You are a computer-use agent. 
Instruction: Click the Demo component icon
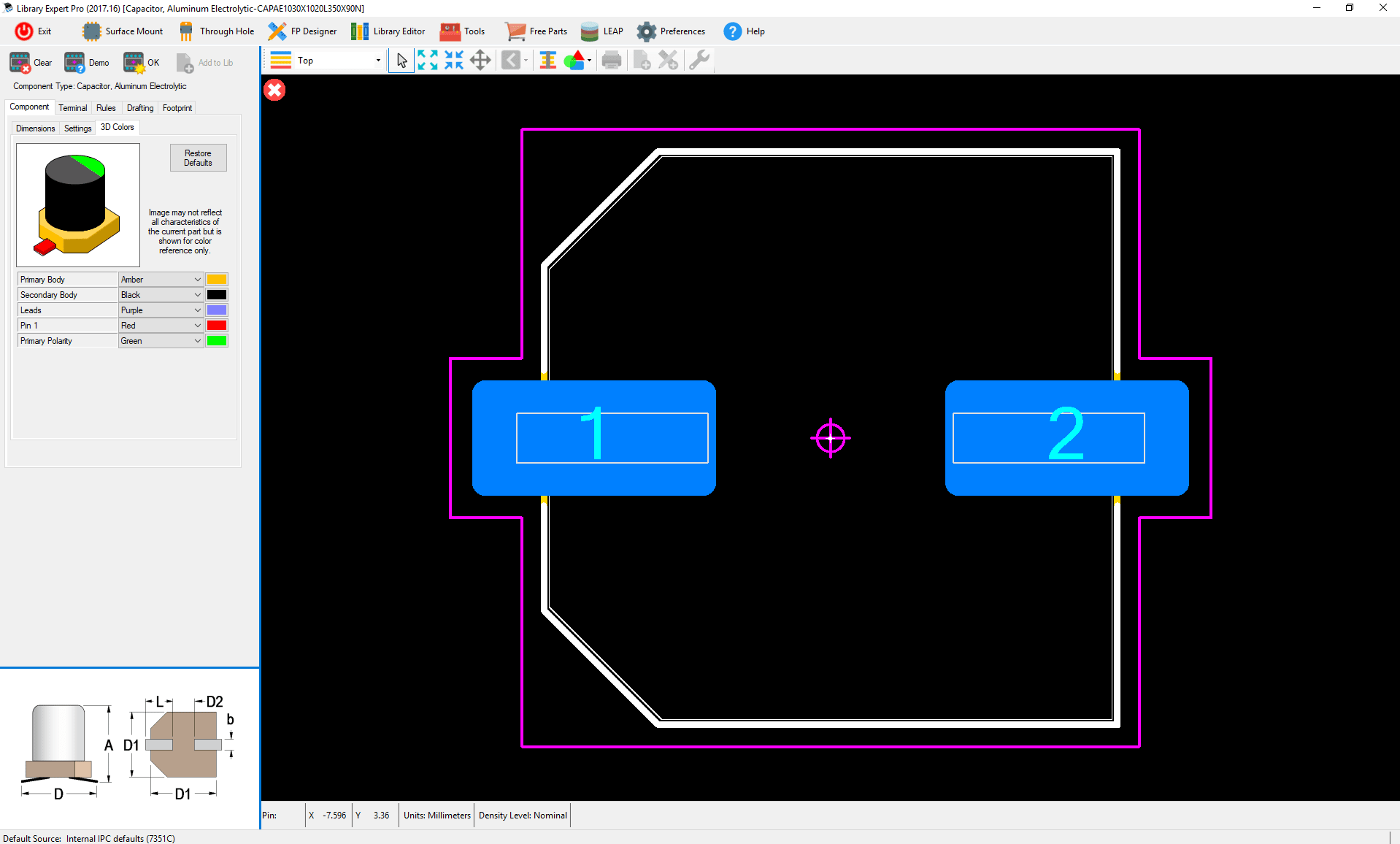click(74, 63)
